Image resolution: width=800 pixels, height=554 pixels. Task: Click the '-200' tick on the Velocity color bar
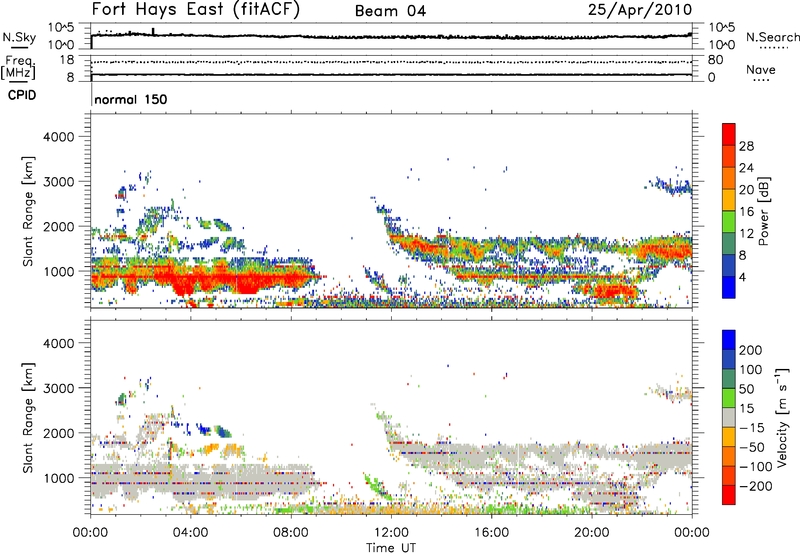click(756, 486)
